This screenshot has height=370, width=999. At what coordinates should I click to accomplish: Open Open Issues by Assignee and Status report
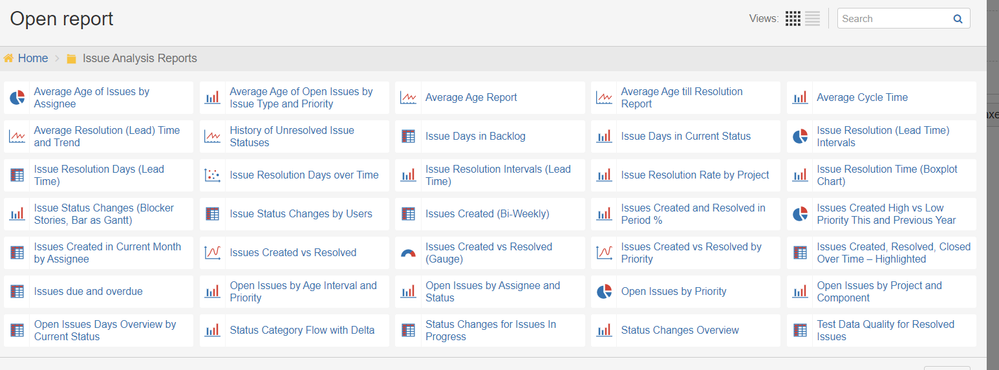tap(492, 292)
